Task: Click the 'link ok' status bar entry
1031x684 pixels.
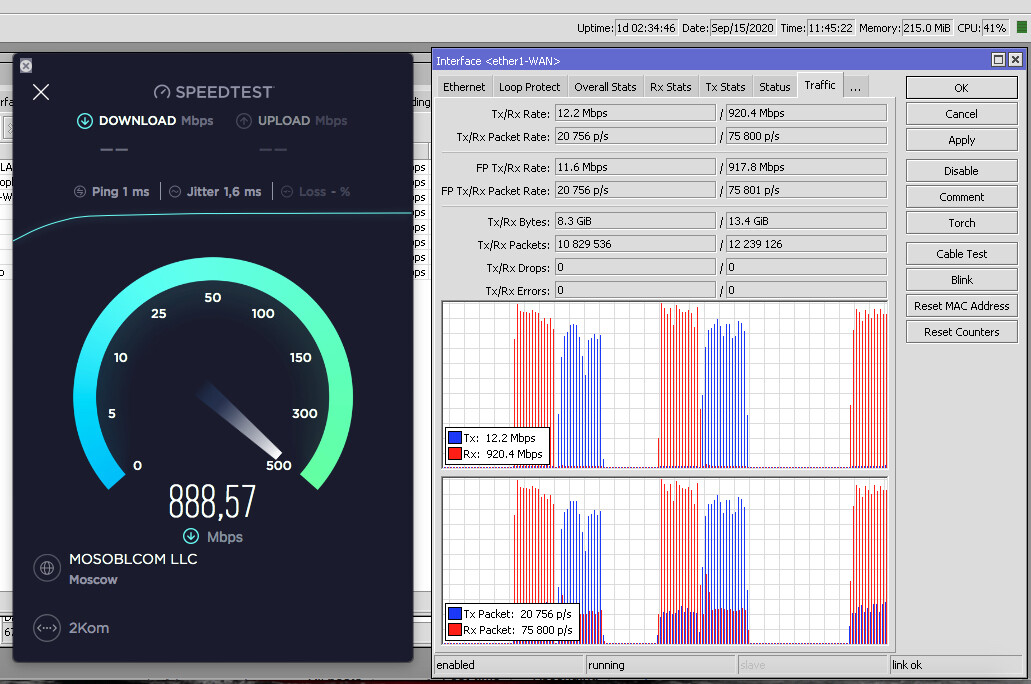Action: pyautogui.click(x=954, y=665)
